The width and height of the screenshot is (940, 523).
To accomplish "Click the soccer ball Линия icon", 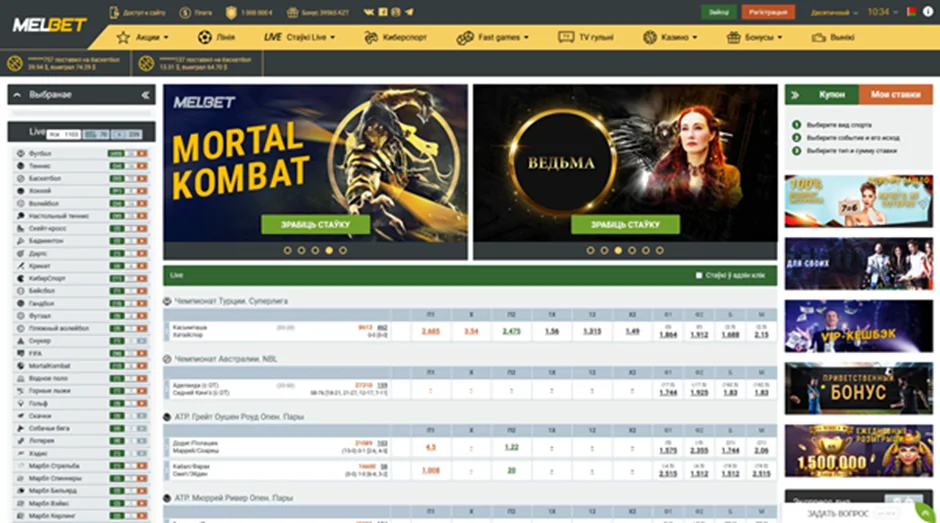I will point(204,37).
